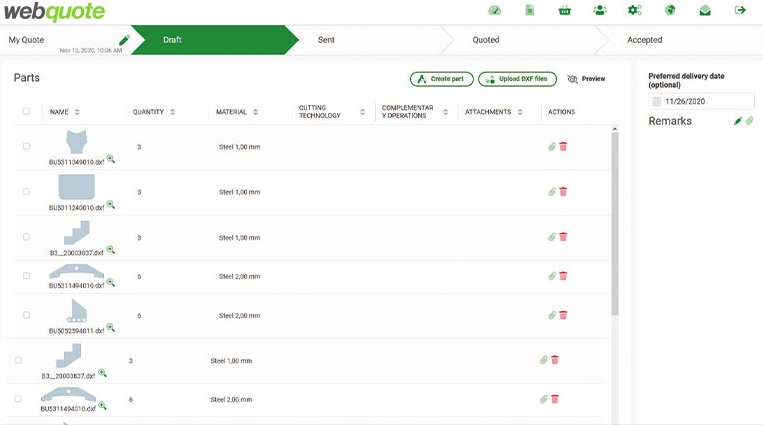Sort parts by Name column arrows
763x425 pixels.
[77, 112]
